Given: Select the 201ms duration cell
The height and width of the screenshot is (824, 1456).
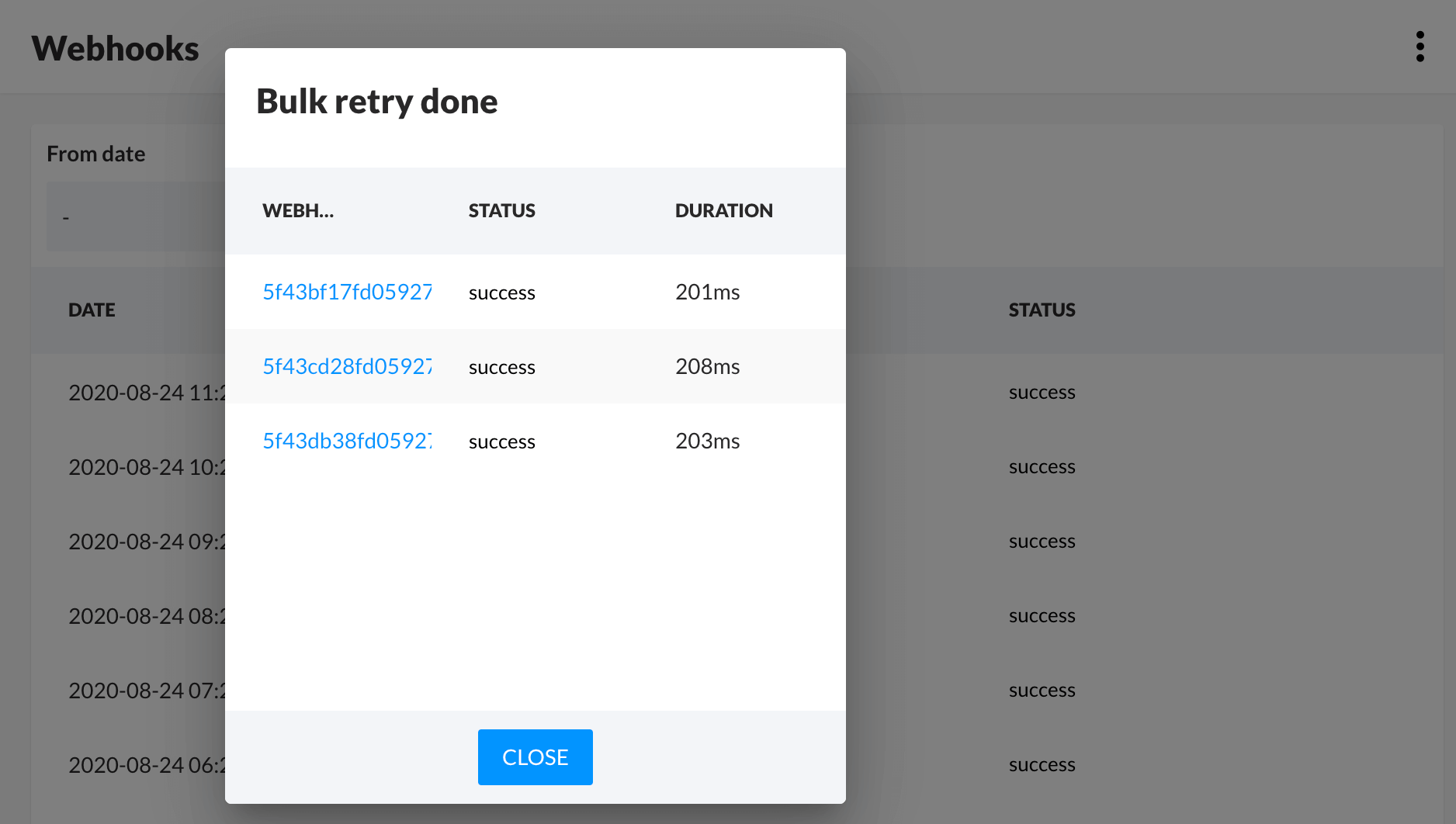Looking at the screenshot, I should (707, 292).
